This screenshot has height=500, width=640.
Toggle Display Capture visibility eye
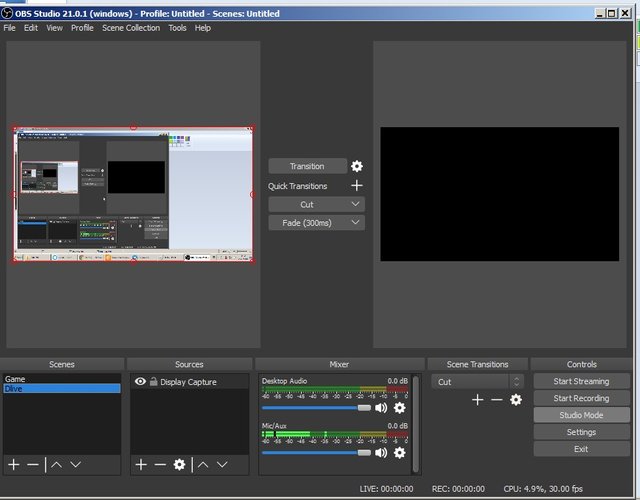click(x=140, y=382)
